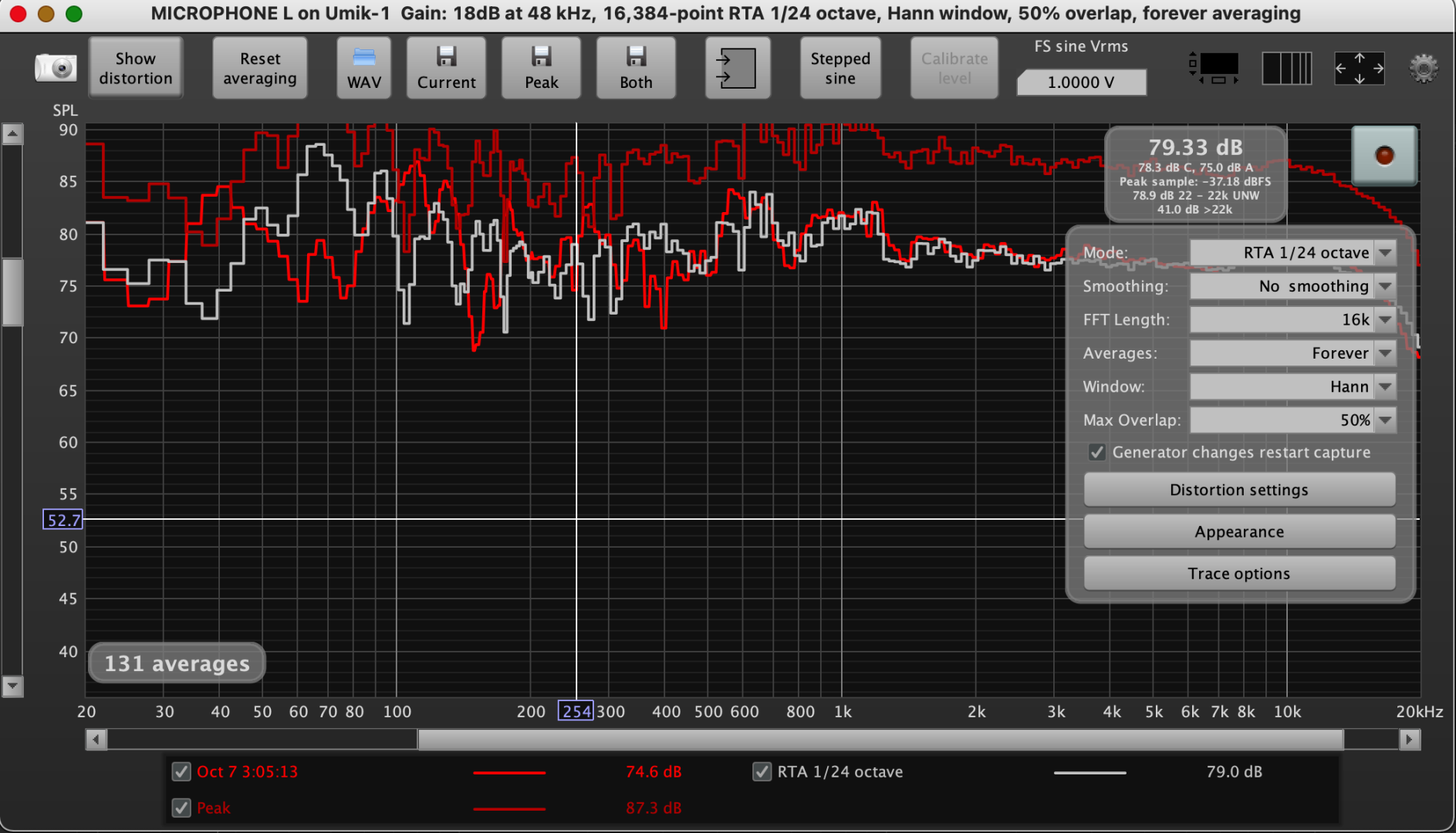Click the camera screenshot capture icon
This screenshot has width=1456, height=833.
56,68
